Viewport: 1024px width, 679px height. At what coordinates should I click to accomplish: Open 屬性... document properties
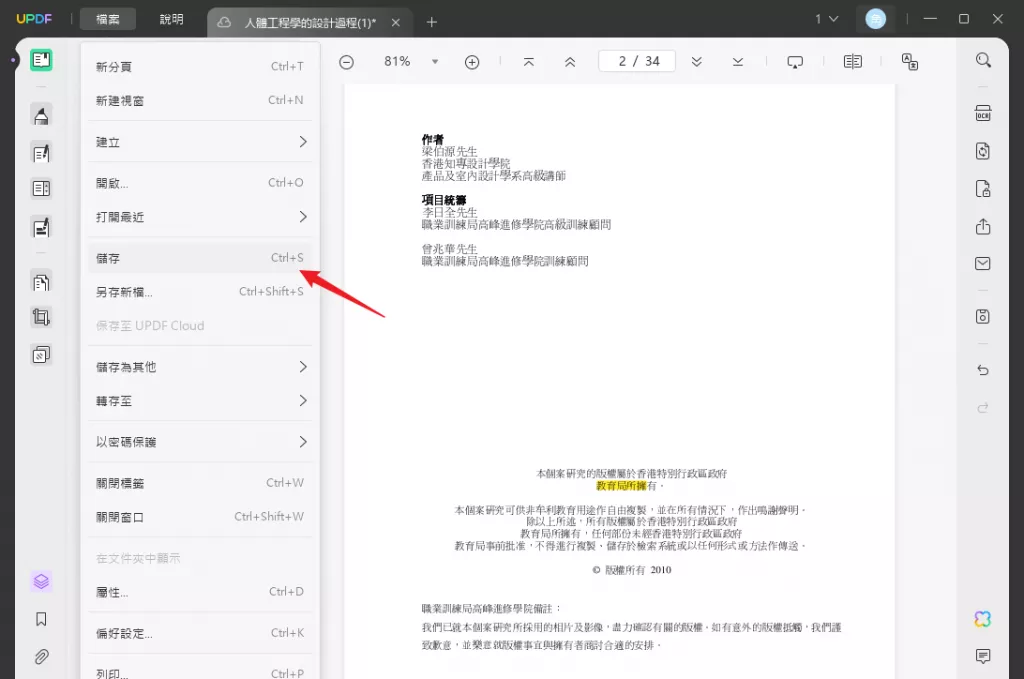click(200, 592)
